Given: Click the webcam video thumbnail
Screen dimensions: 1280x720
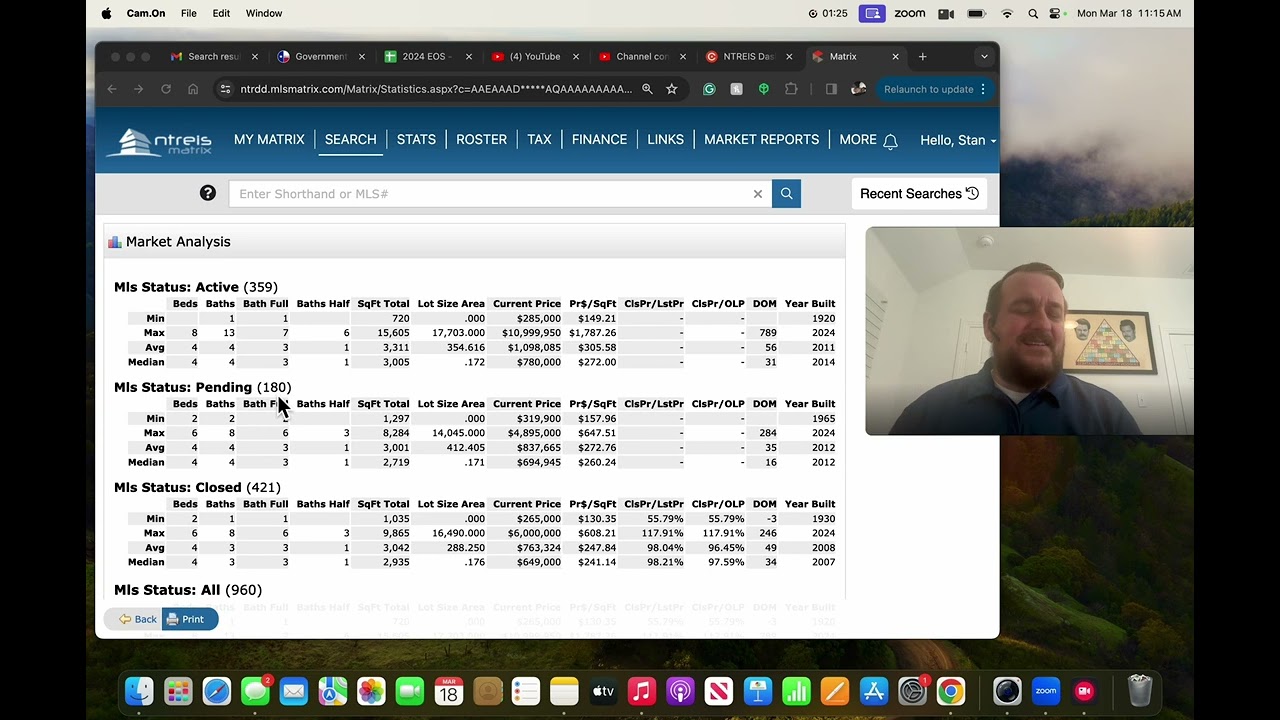Looking at the screenshot, I should [1029, 331].
